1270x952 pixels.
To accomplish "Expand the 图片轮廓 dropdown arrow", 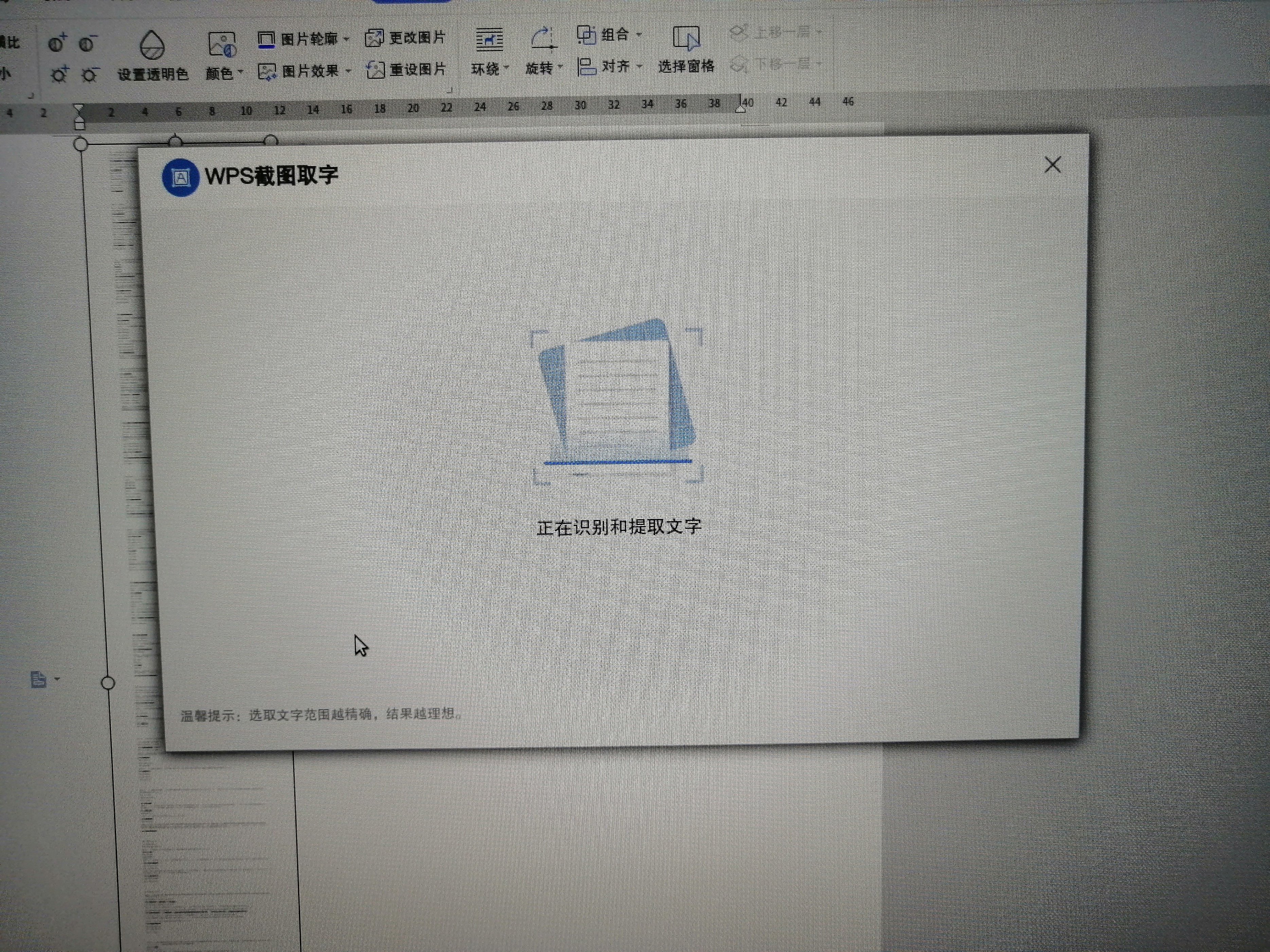I will click(346, 39).
